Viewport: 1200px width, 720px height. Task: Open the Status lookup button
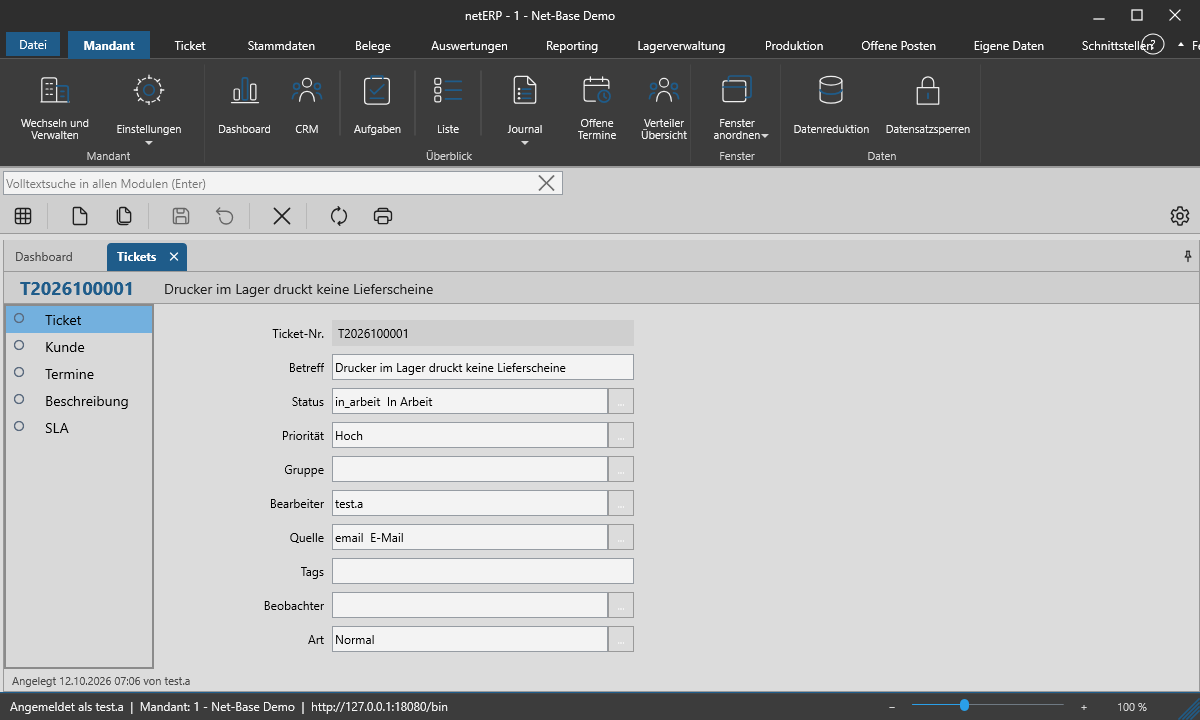[621, 401]
